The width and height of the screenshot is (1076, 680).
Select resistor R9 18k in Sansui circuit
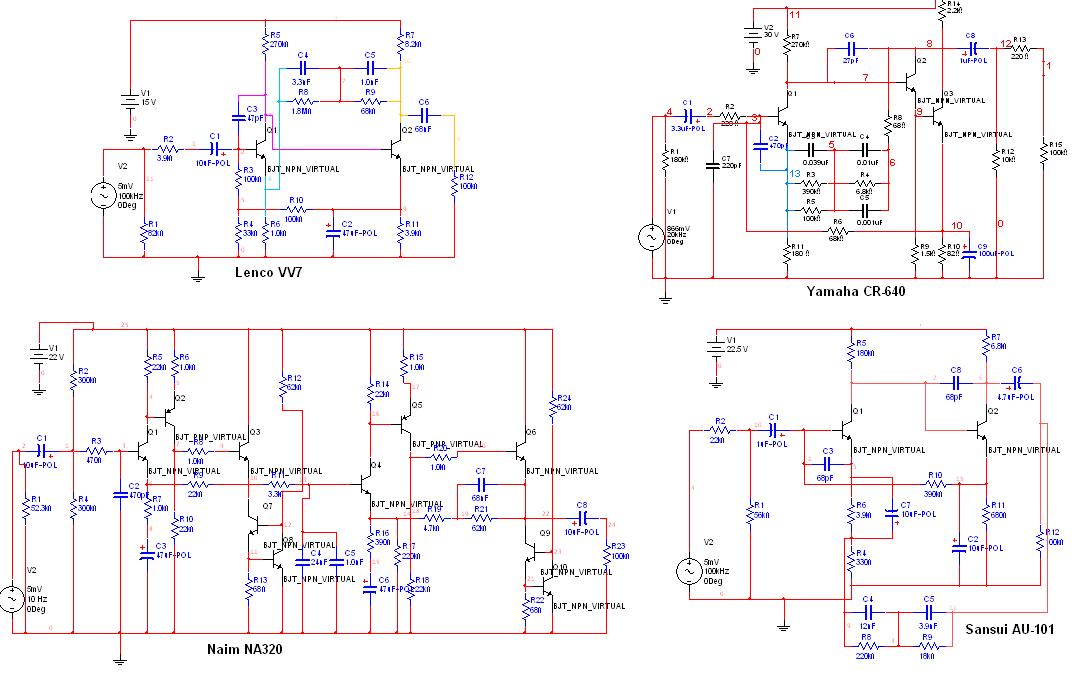click(928, 646)
